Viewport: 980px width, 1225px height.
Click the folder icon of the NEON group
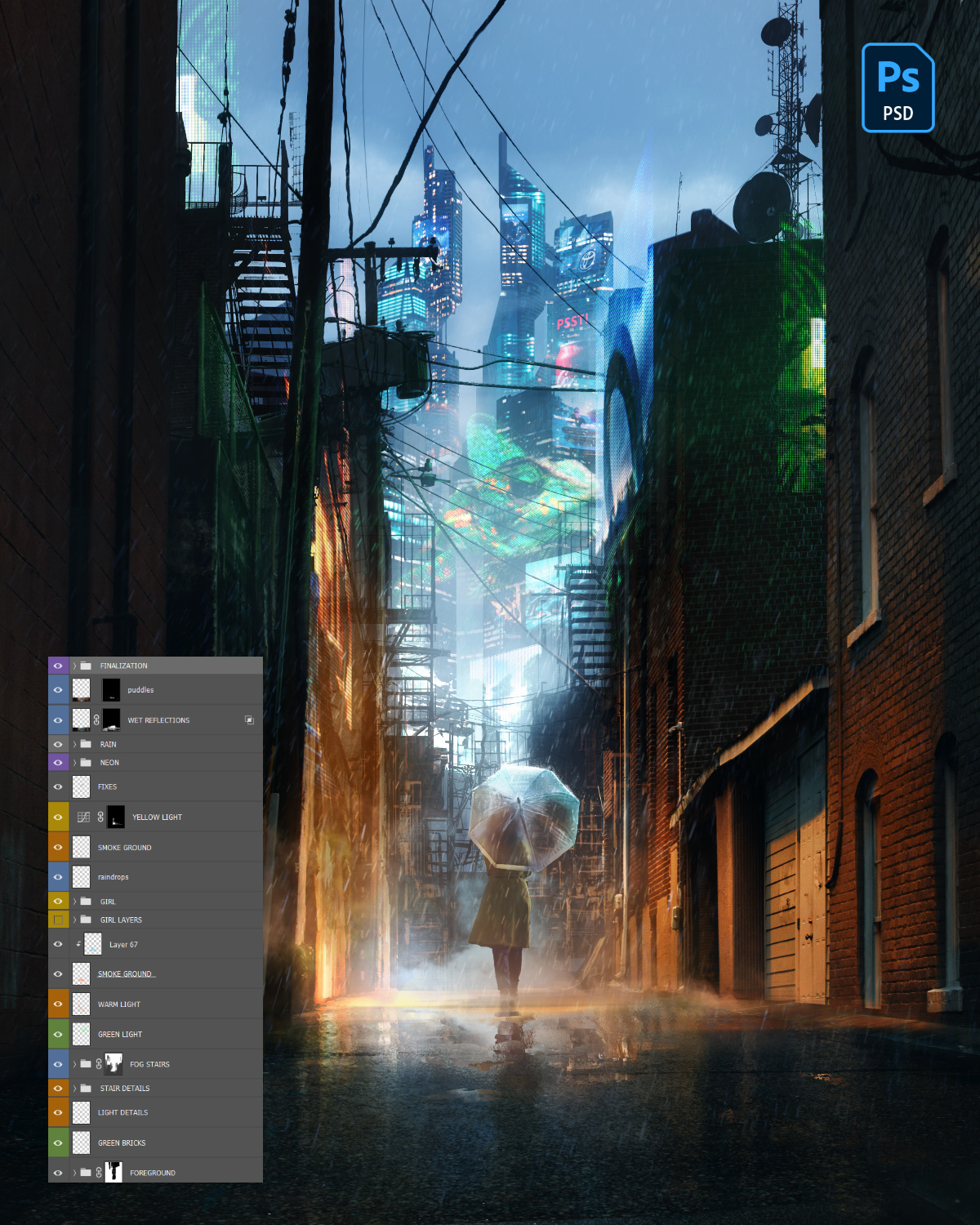coord(86,762)
